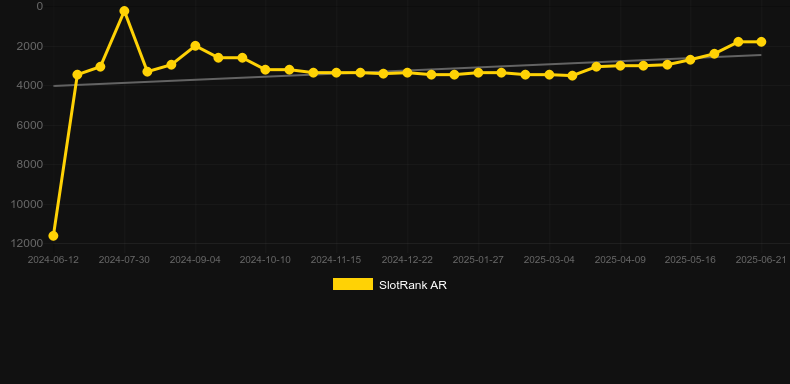Select the data point above 2024-11-15
Screen dimensions: 790x384
coord(337,73)
